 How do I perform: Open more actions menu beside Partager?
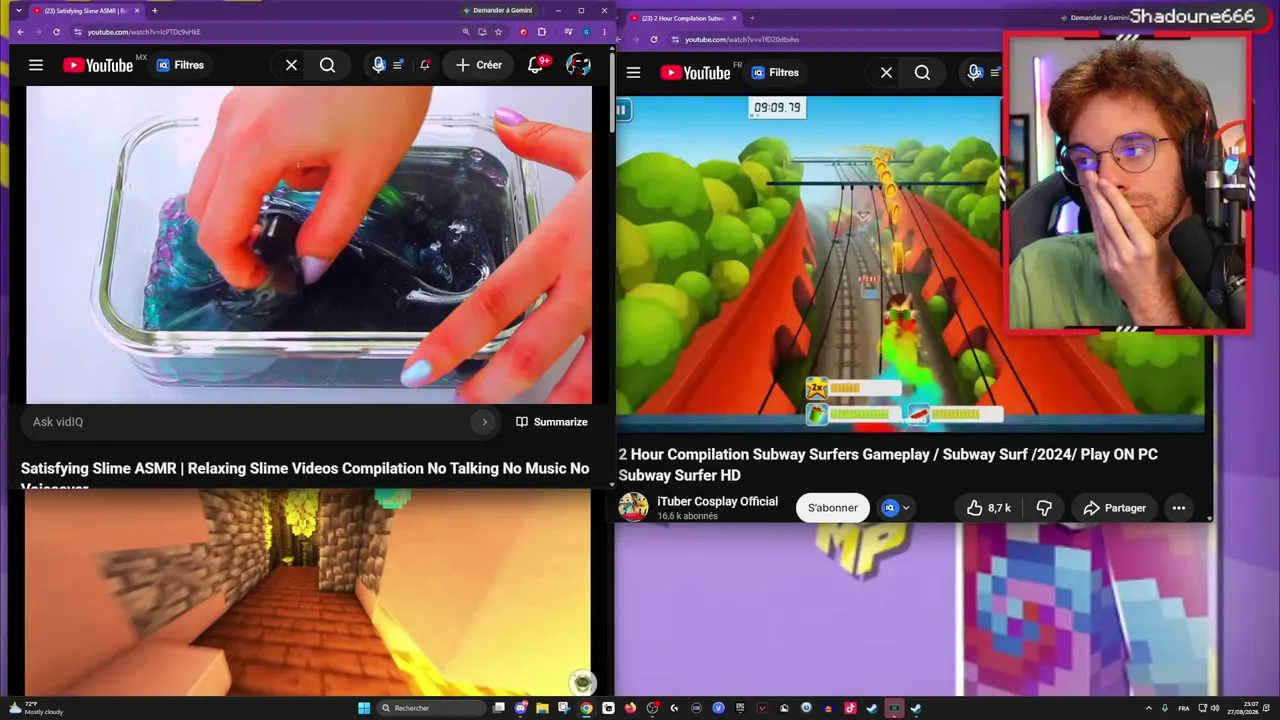tap(1179, 508)
